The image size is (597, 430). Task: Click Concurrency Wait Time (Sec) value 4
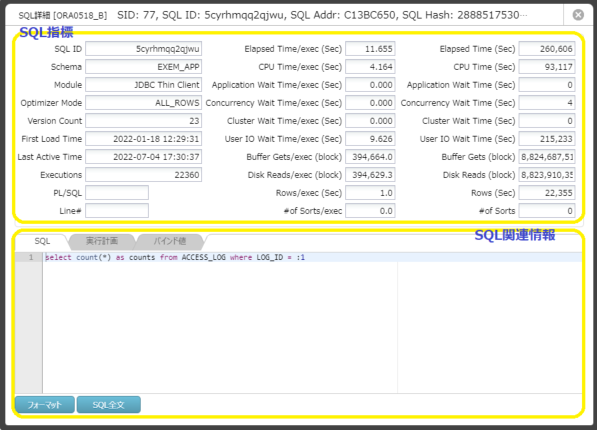(547, 103)
